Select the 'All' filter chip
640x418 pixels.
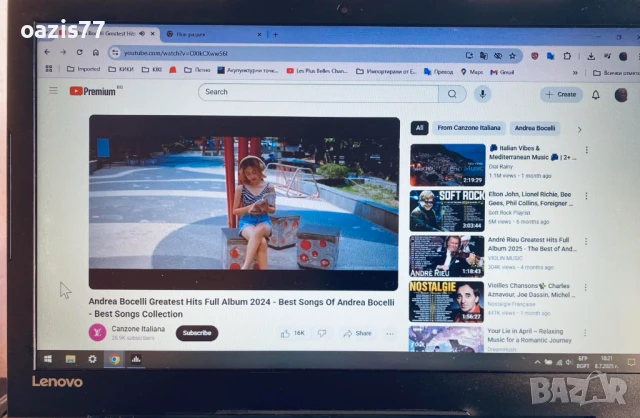tap(420, 128)
